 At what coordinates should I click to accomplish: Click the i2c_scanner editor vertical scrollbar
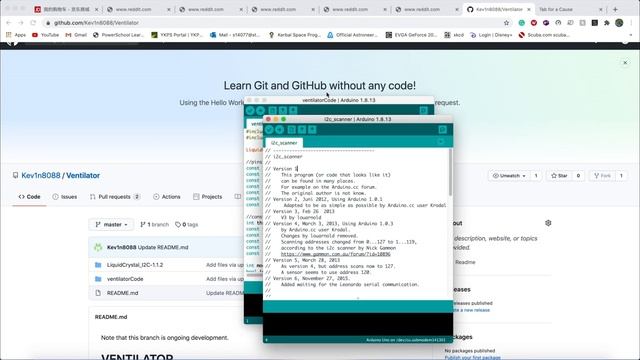click(450, 171)
